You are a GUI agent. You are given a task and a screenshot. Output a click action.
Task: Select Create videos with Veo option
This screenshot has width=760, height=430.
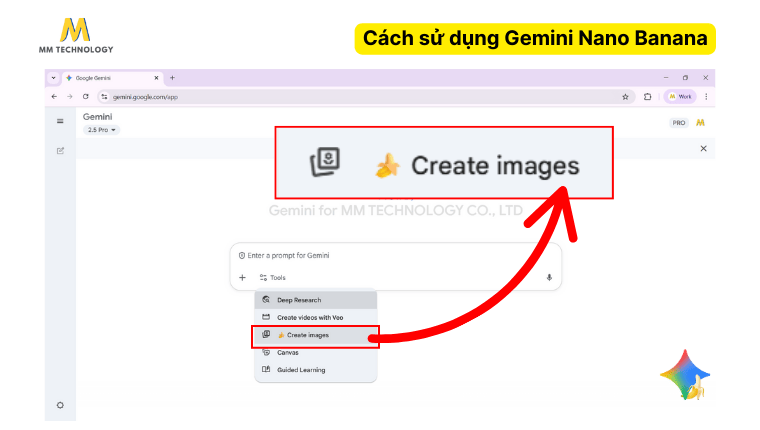coord(316,318)
